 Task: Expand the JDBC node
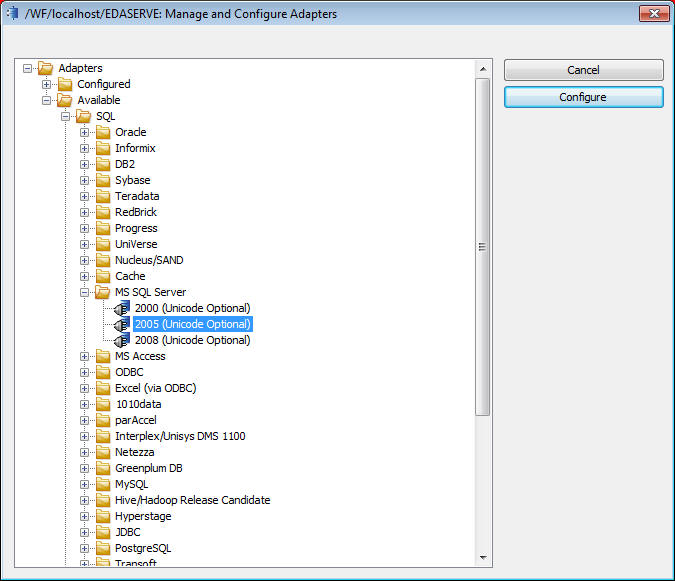click(x=84, y=532)
